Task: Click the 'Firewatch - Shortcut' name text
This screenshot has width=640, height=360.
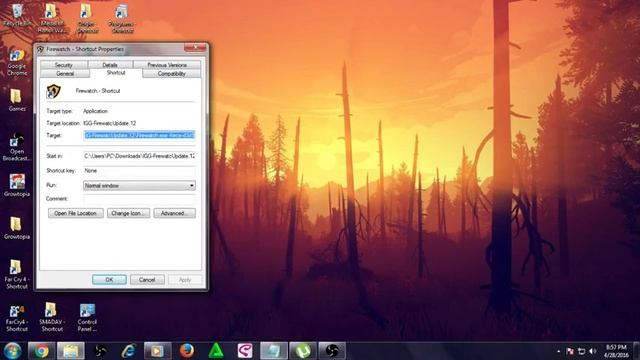Action: coord(98,91)
